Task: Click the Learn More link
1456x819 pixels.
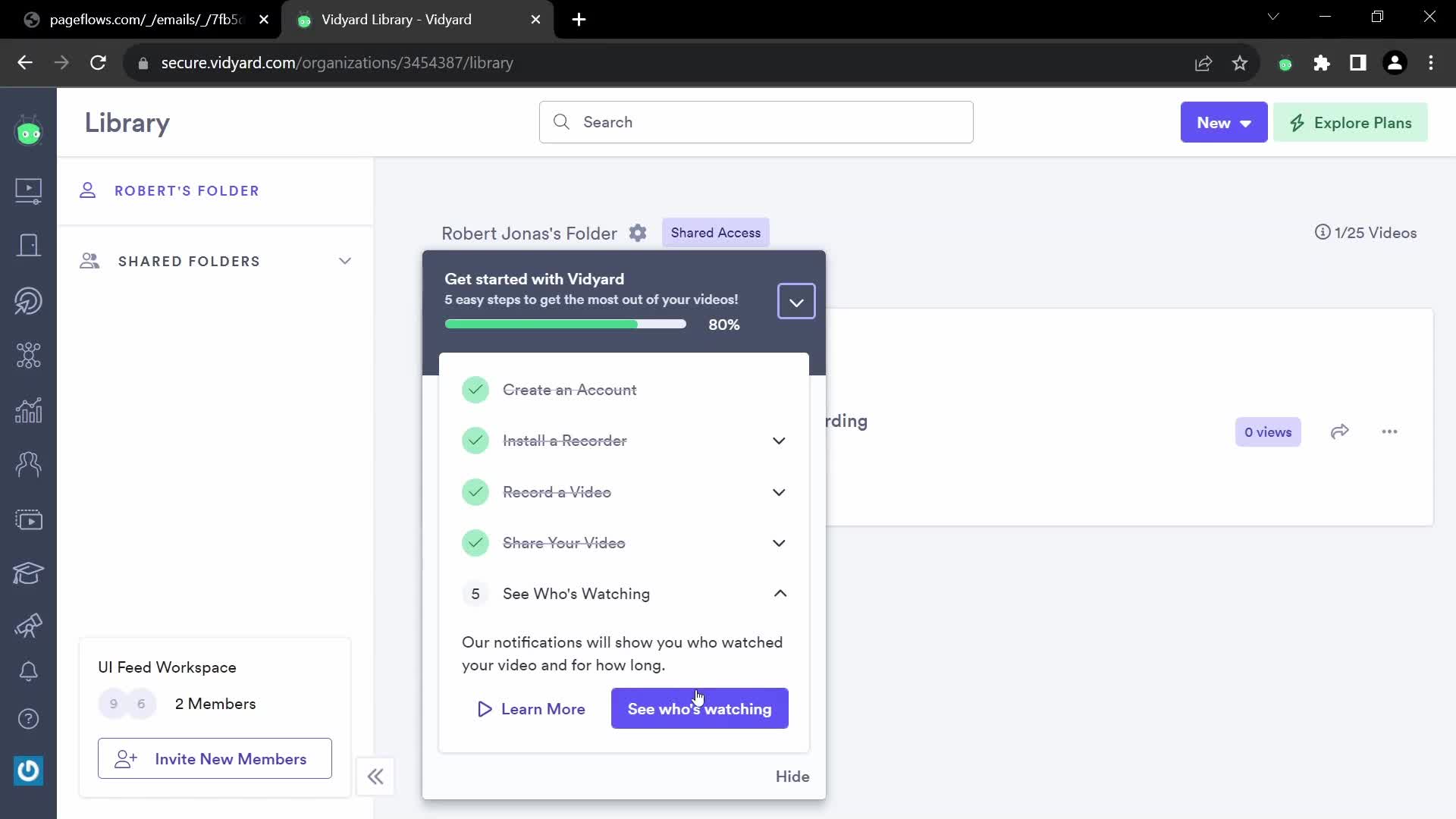Action: point(532,709)
